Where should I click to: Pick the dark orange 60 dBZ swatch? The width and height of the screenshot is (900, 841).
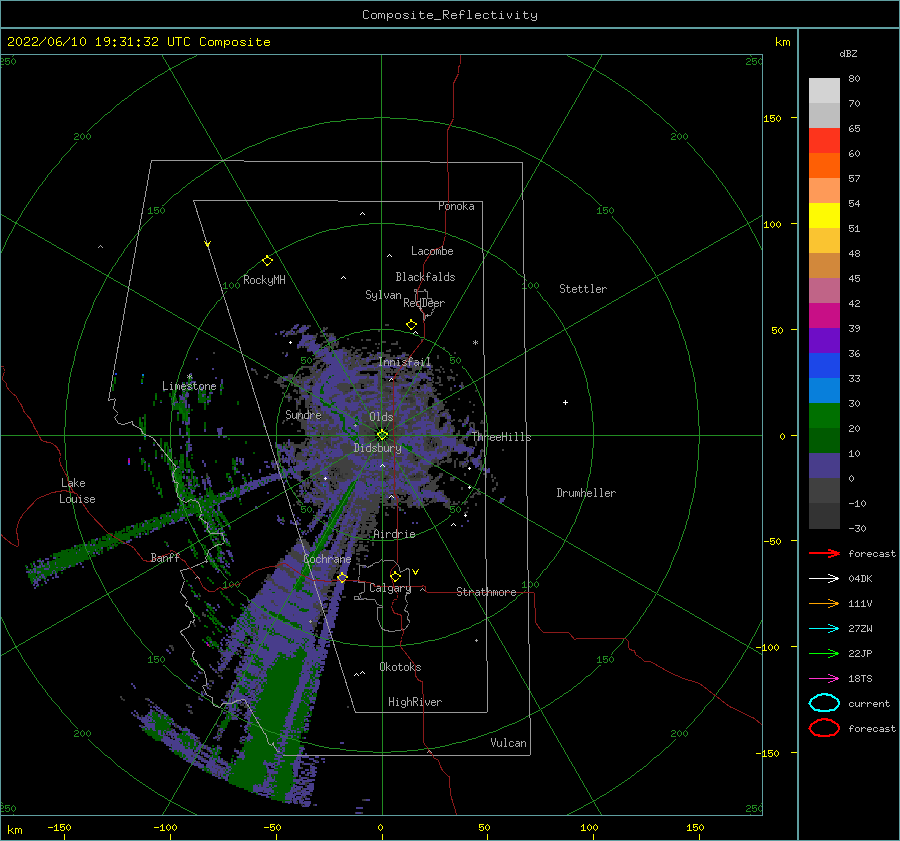tap(824, 166)
